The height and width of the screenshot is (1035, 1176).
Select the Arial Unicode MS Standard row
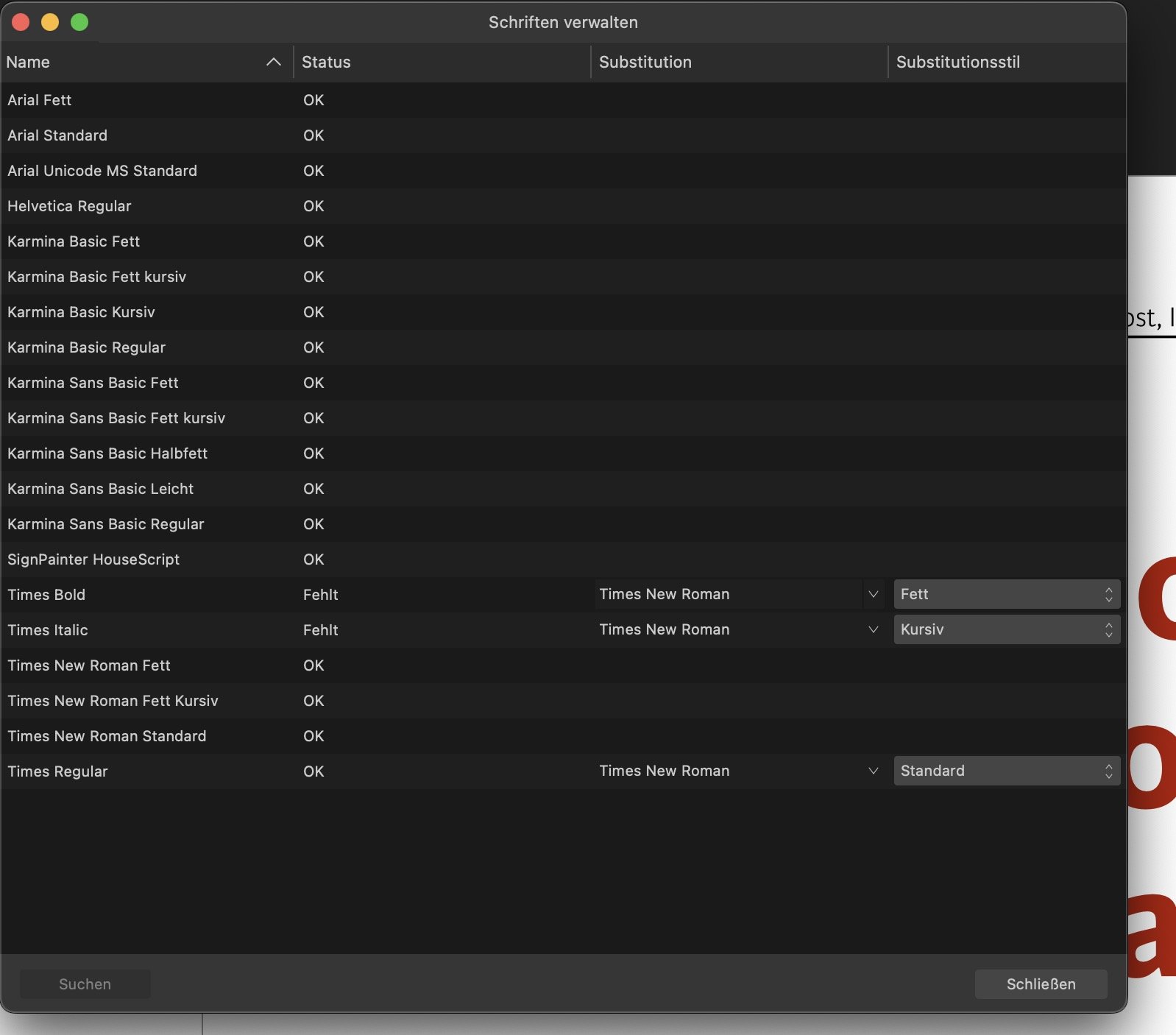click(x=564, y=171)
